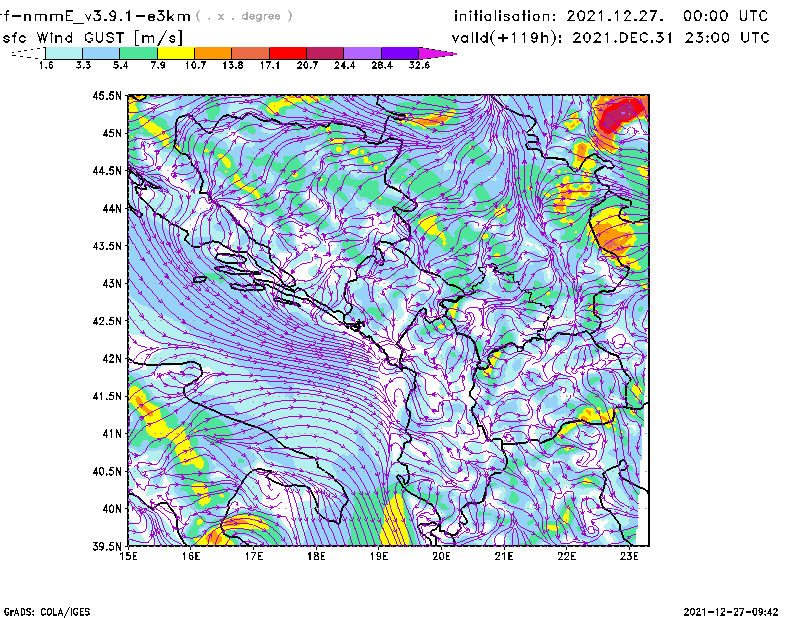Click the legend value 17.1
Image resolution: width=800 pixels, height=618 pixels.
pyautogui.click(x=270, y=65)
